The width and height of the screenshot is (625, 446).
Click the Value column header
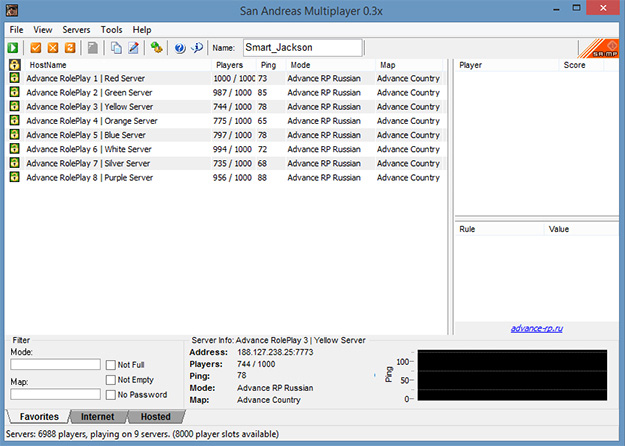[x=581, y=229]
